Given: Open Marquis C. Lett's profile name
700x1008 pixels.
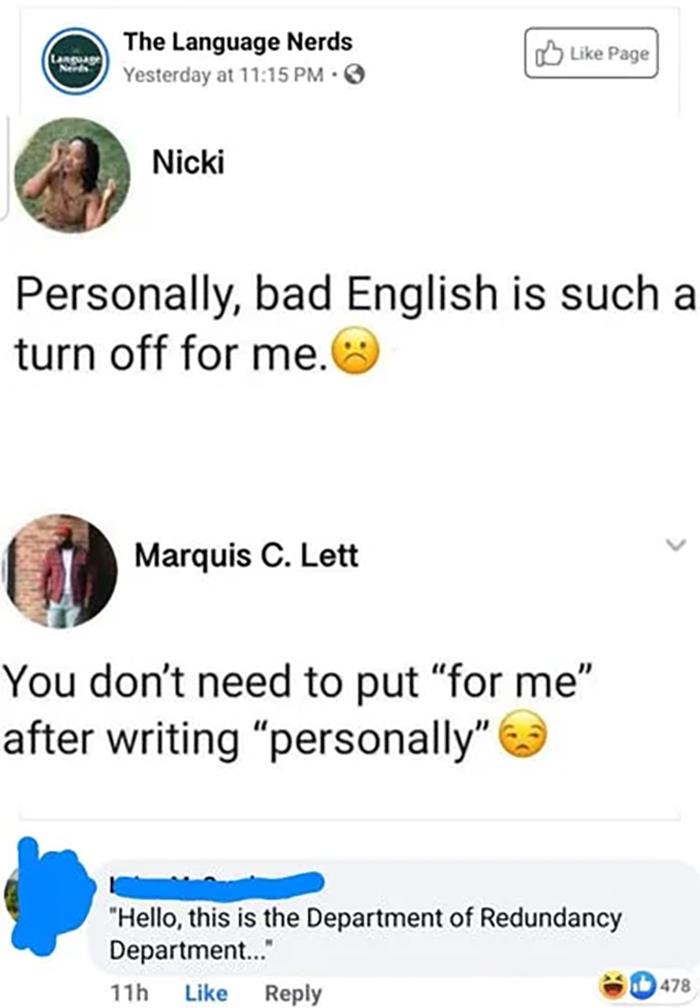Looking at the screenshot, I should [246, 555].
